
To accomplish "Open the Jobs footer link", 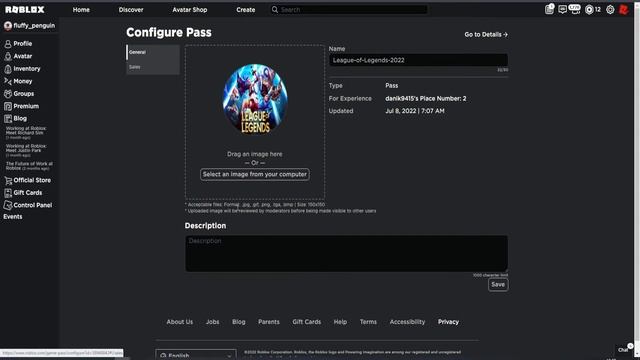I will coord(212,322).
